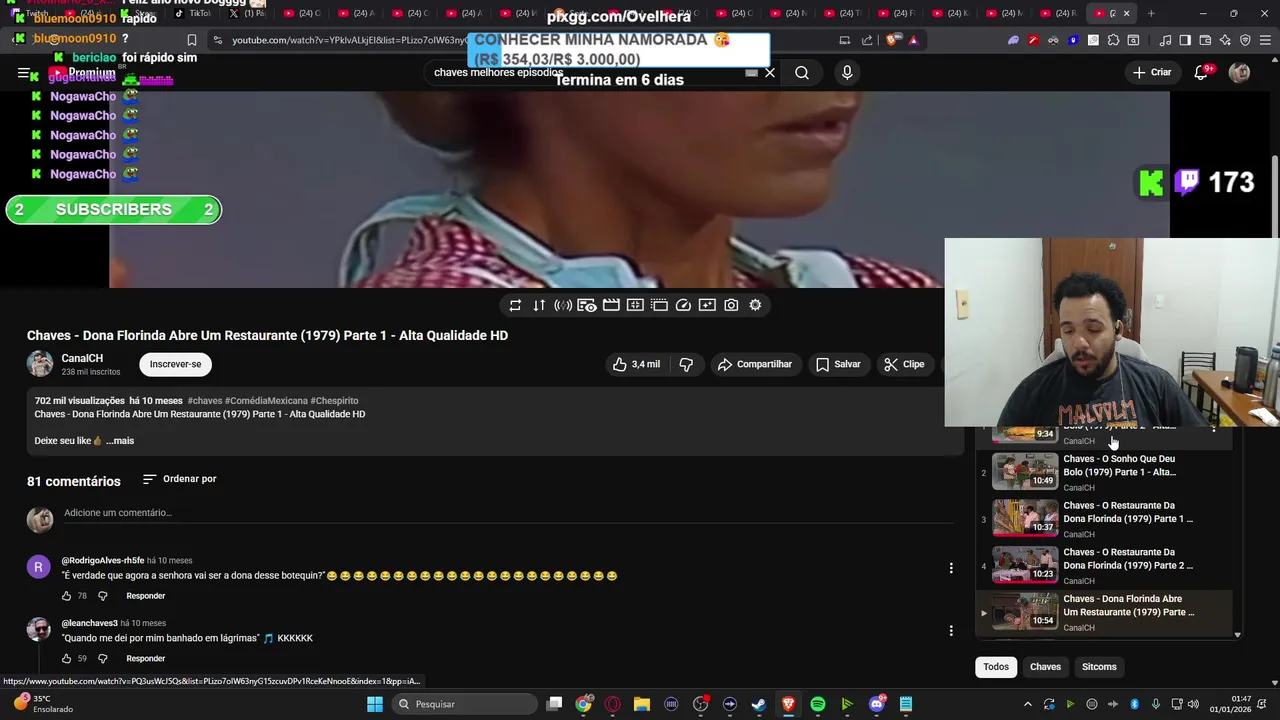Open Spotify from the taskbar

(x=818, y=704)
